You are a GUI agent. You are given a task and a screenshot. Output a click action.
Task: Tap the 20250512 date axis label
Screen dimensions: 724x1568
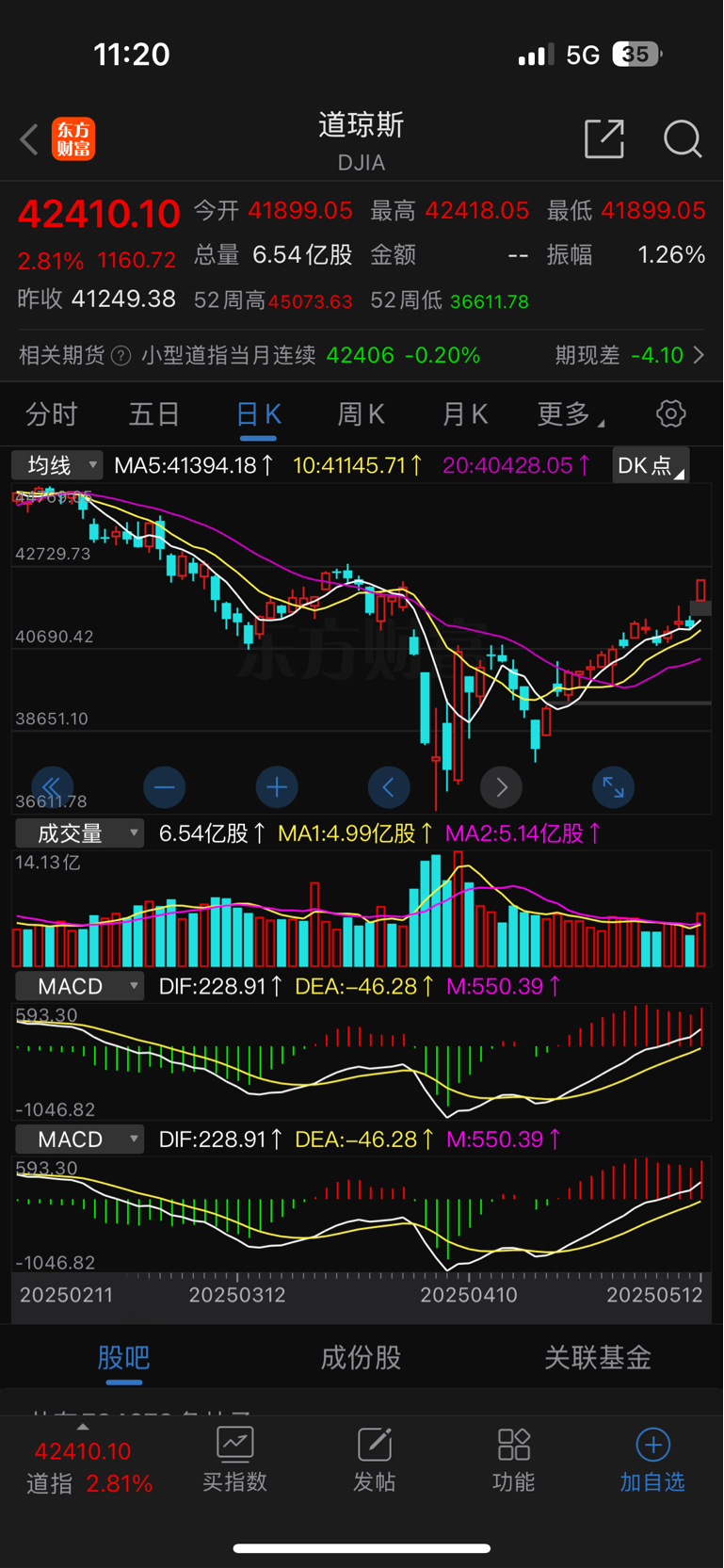pyautogui.click(x=655, y=1295)
